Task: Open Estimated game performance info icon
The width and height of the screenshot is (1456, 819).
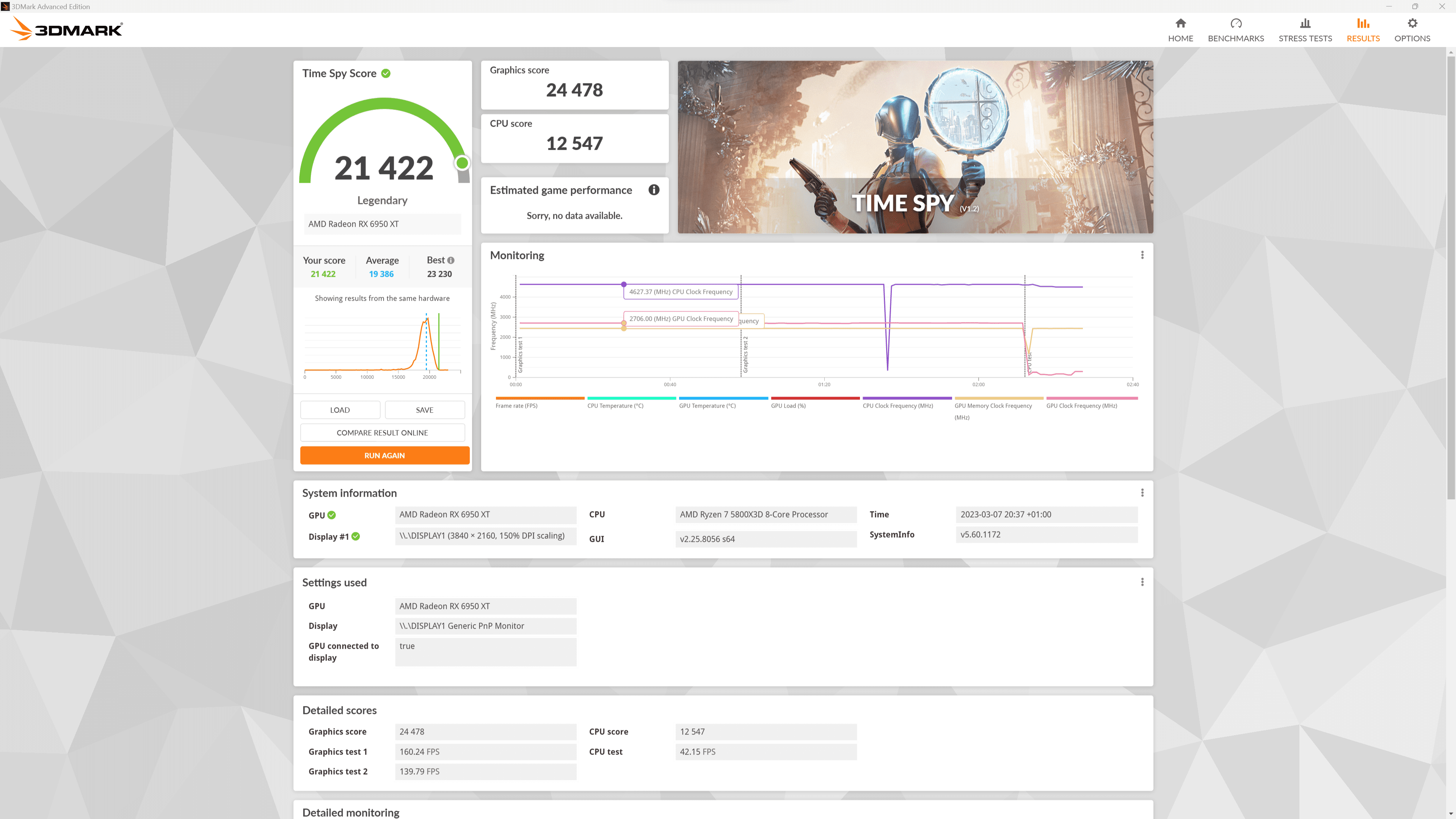Action: (654, 190)
